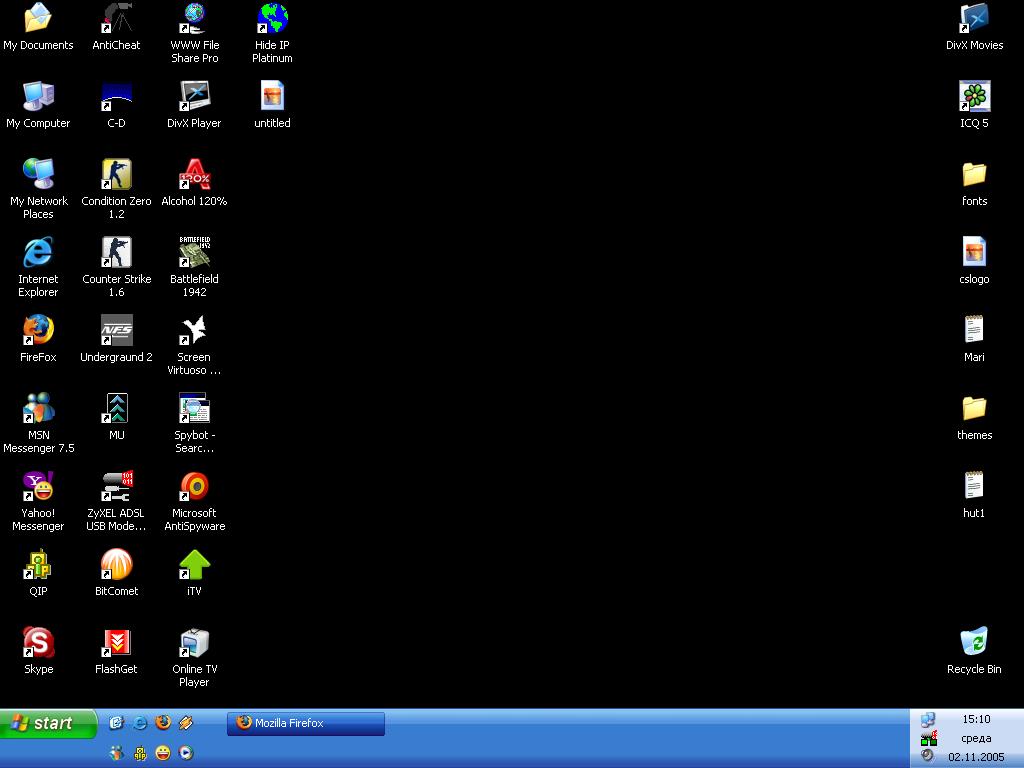Viewport: 1024px width, 768px height.
Task: Open volume speaker tray icon
Action: point(927,756)
